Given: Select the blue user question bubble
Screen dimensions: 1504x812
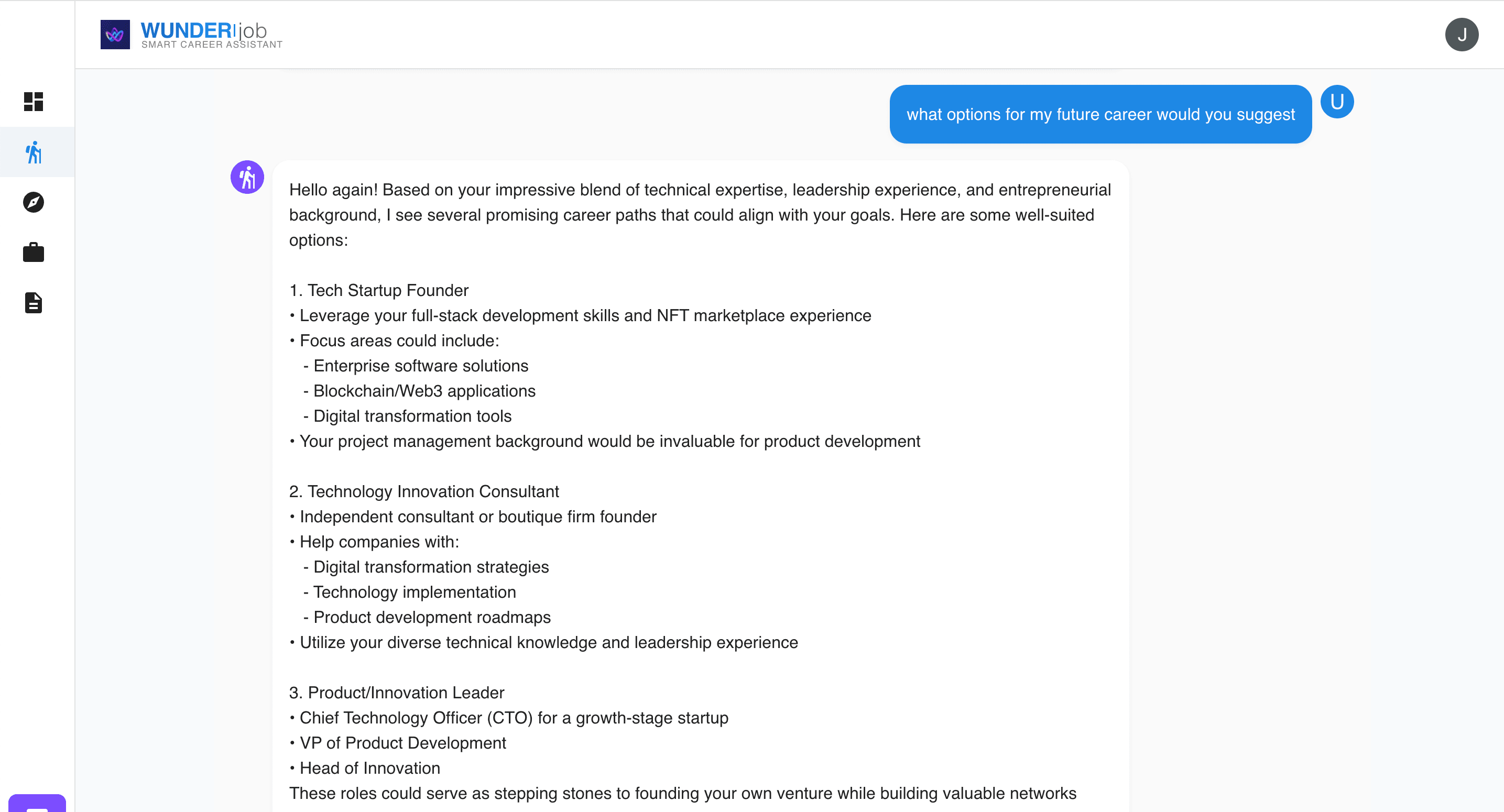Looking at the screenshot, I should click(1100, 114).
